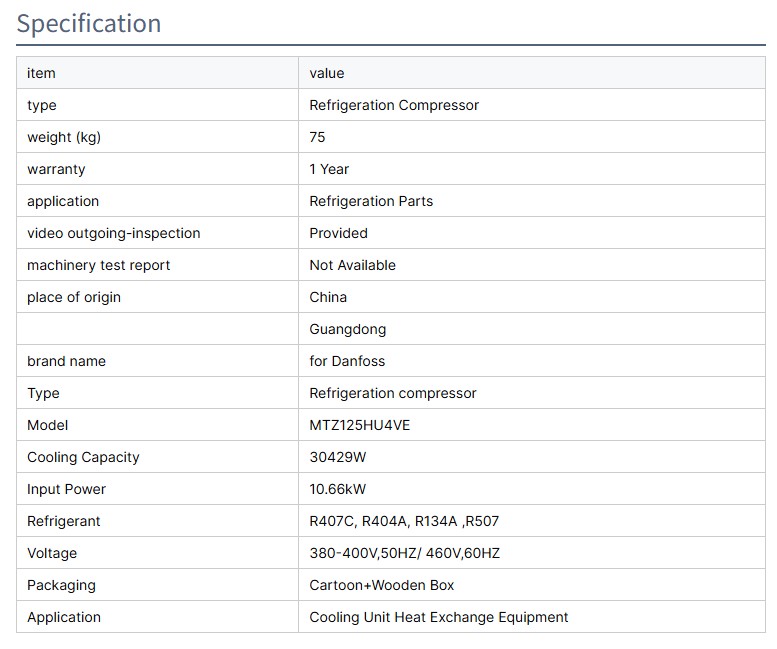
Task: Click the Specification heading
Action: (x=89, y=24)
